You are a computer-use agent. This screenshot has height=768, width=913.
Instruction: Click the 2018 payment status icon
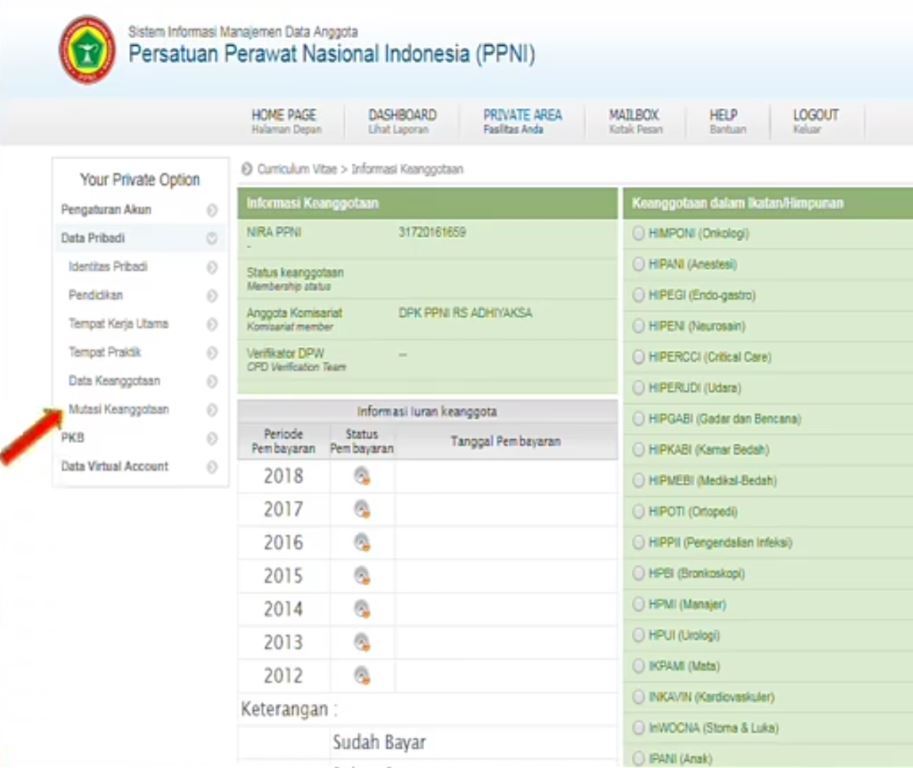click(362, 476)
